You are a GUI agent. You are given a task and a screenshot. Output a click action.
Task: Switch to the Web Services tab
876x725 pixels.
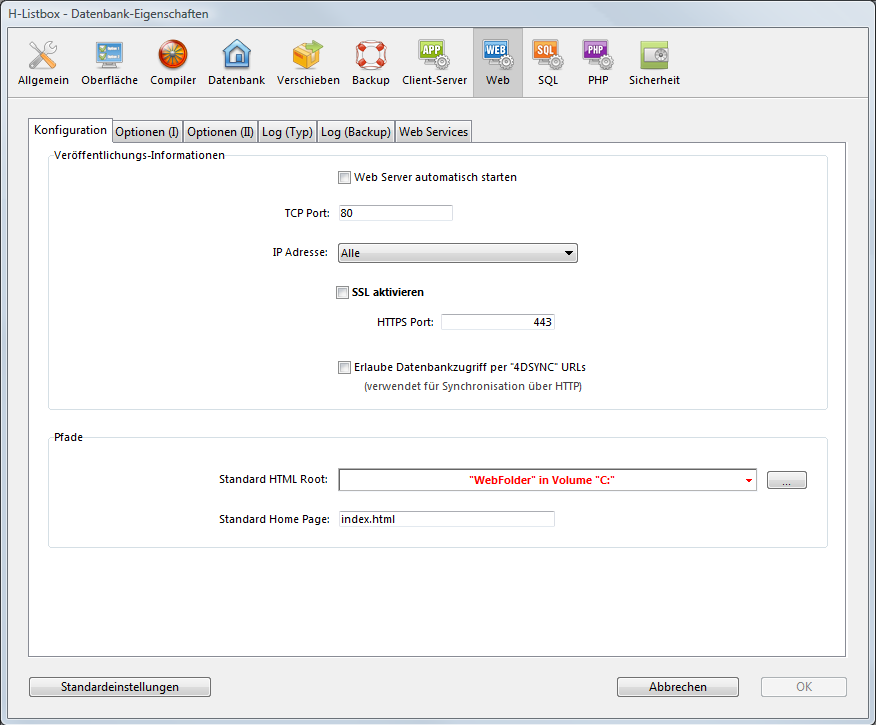434,132
